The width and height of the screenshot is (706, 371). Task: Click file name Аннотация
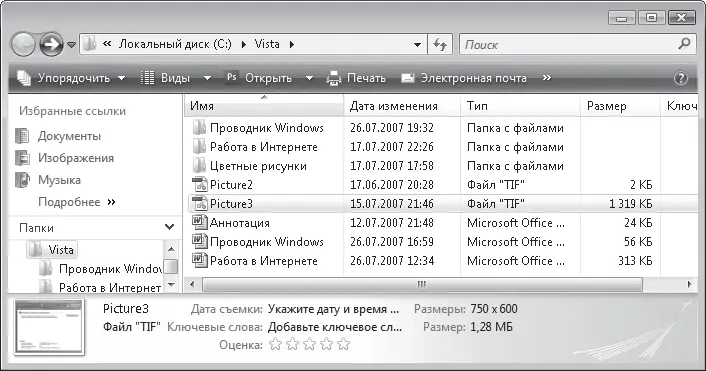coord(240,223)
